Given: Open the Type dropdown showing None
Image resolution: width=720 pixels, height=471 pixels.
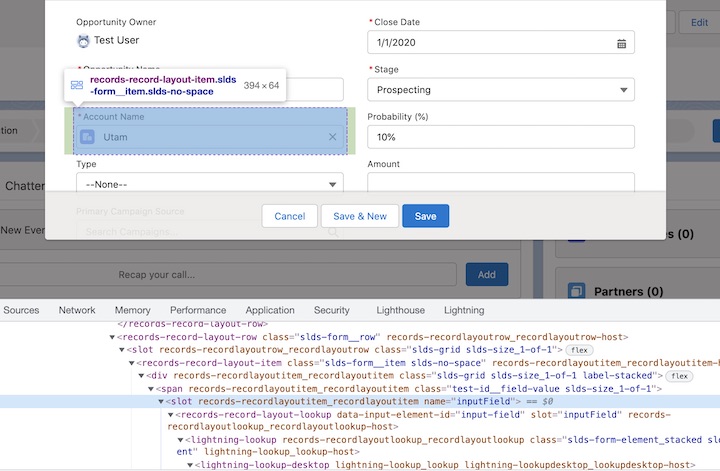Looking at the screenshot, I should tap(210, 184).
